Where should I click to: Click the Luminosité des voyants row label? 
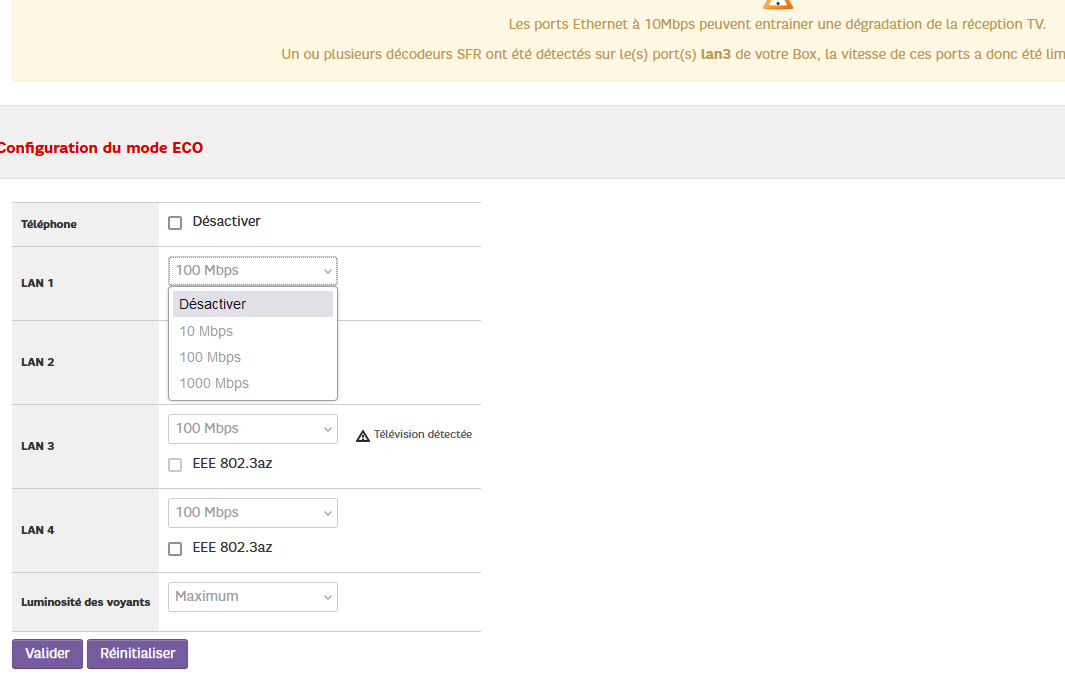(x=86, y=602)
